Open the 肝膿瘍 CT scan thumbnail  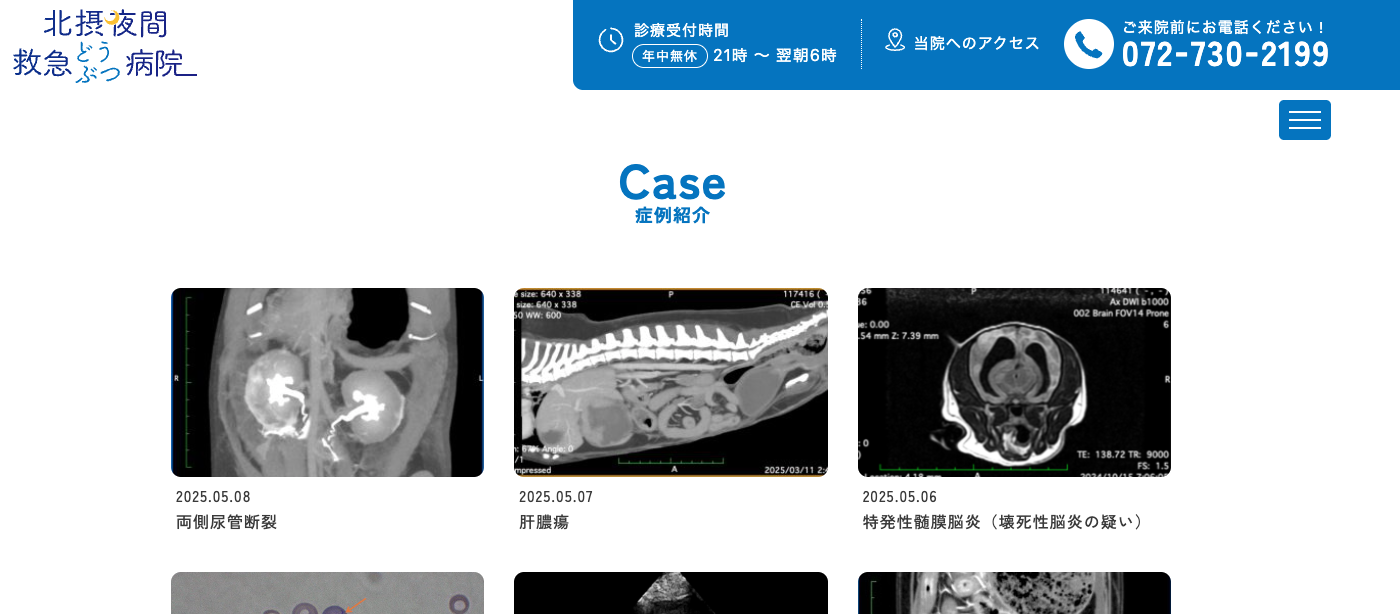coord(671,382)
